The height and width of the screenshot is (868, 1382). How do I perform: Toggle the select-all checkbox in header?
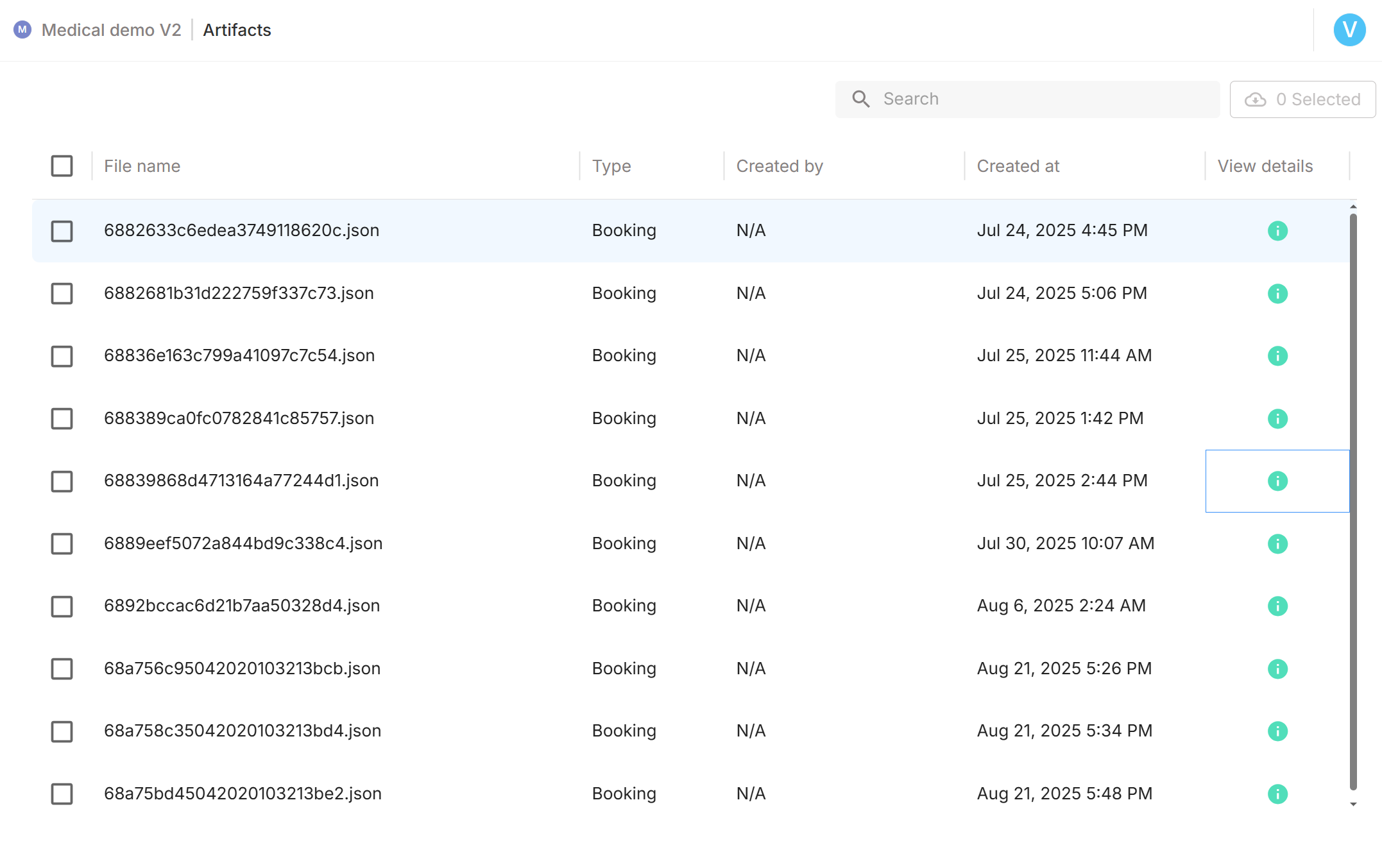coord(62,166)
